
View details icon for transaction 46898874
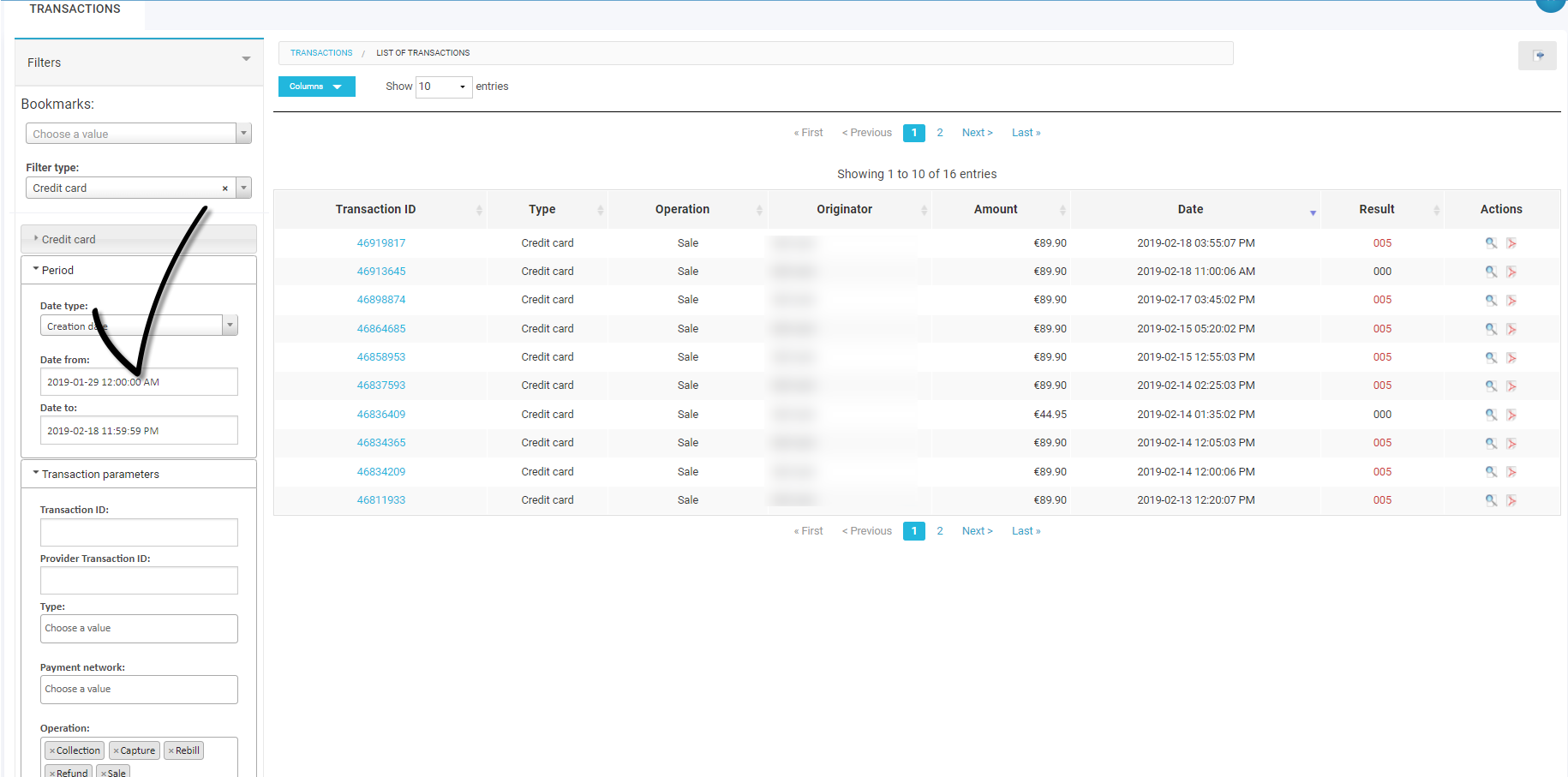[1491, 300]
